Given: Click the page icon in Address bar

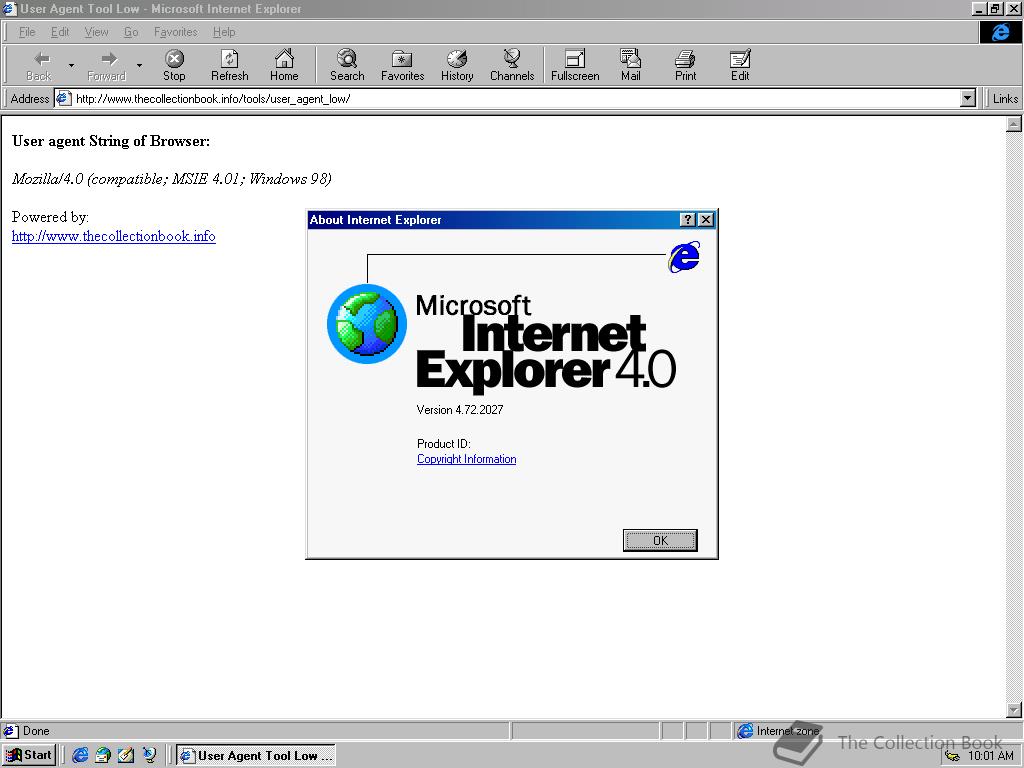Looking at the screenshot, I should [63, 99].
